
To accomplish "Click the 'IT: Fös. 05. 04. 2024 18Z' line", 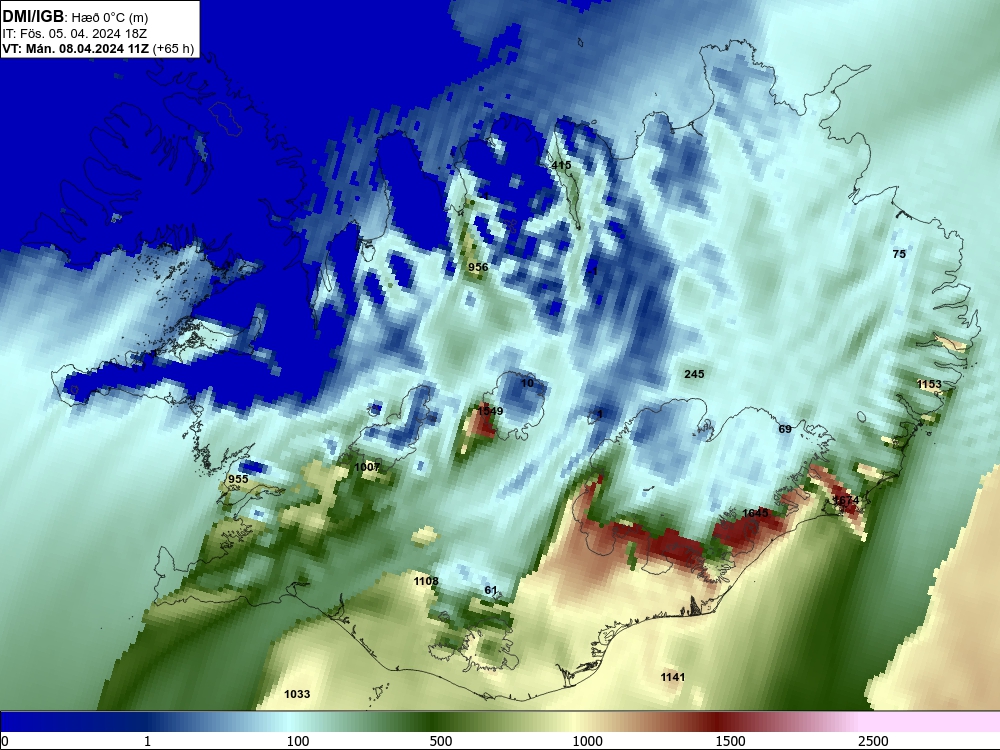I will [75, 34].
